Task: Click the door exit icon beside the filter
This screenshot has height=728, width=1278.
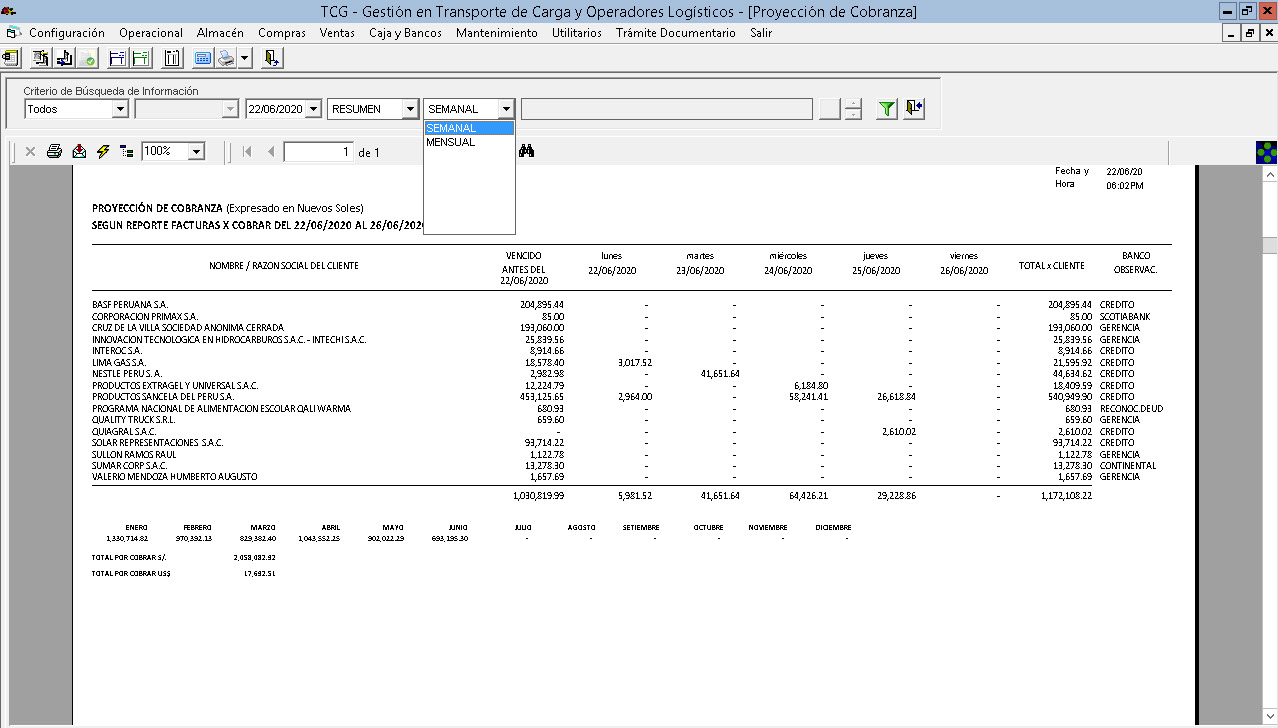Action: tap(914, 109)
